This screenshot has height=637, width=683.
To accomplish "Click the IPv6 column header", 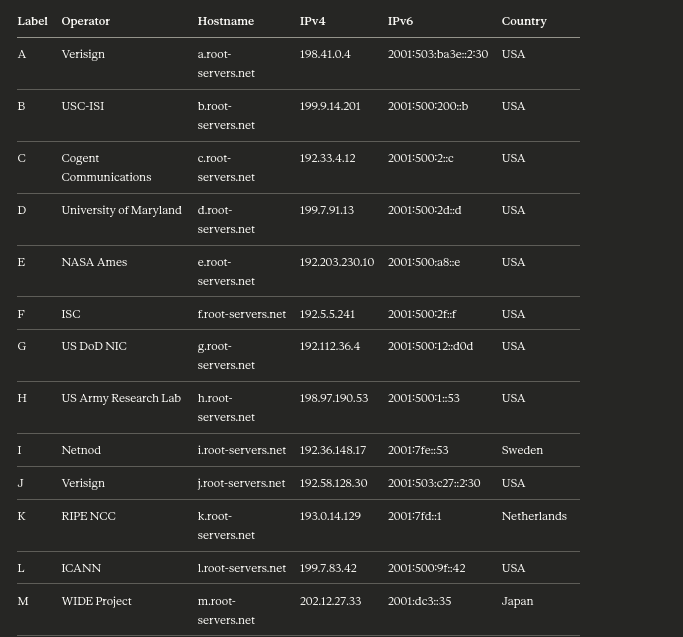I will (x=400, y=21).
